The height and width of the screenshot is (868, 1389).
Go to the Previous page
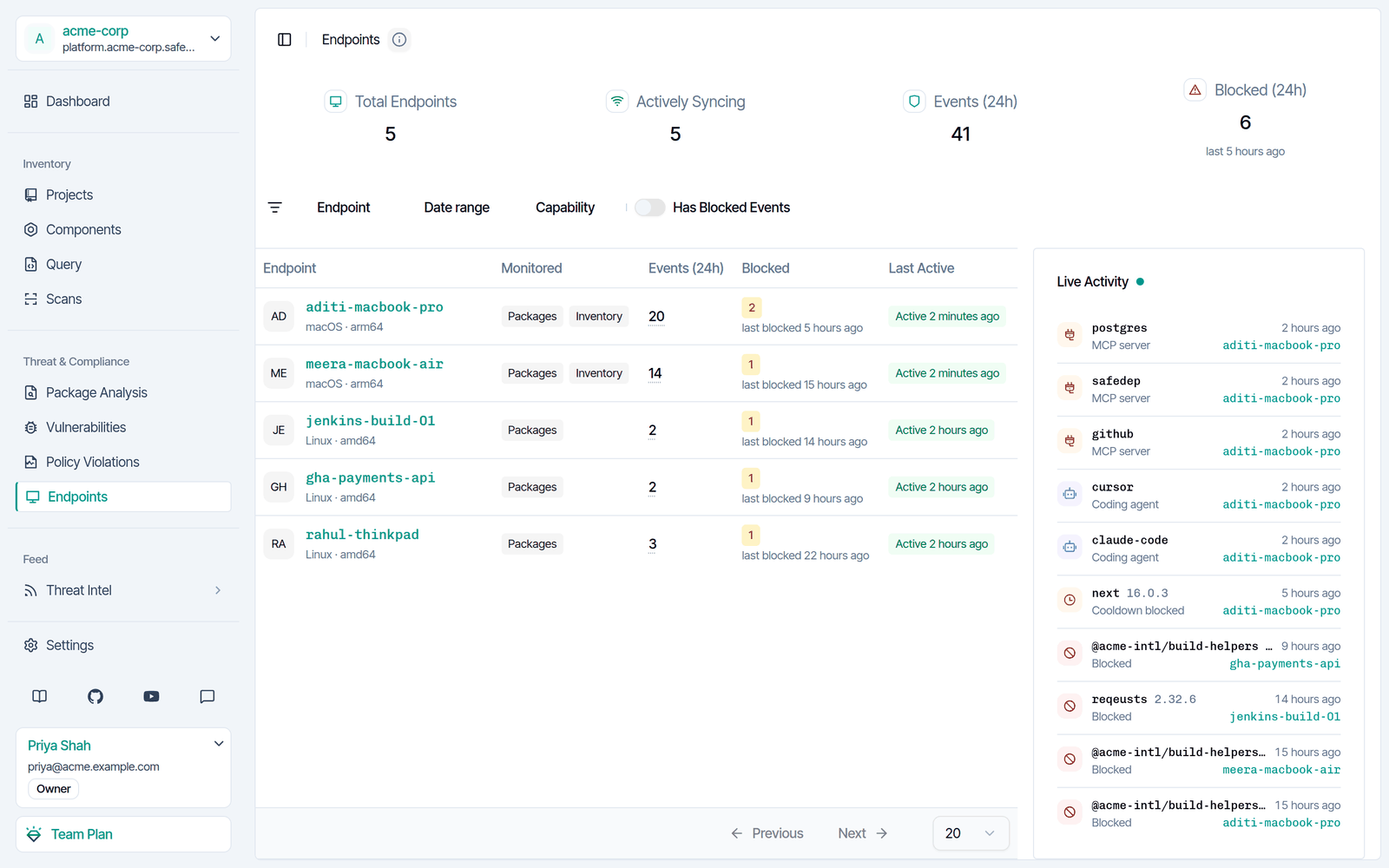767,833
